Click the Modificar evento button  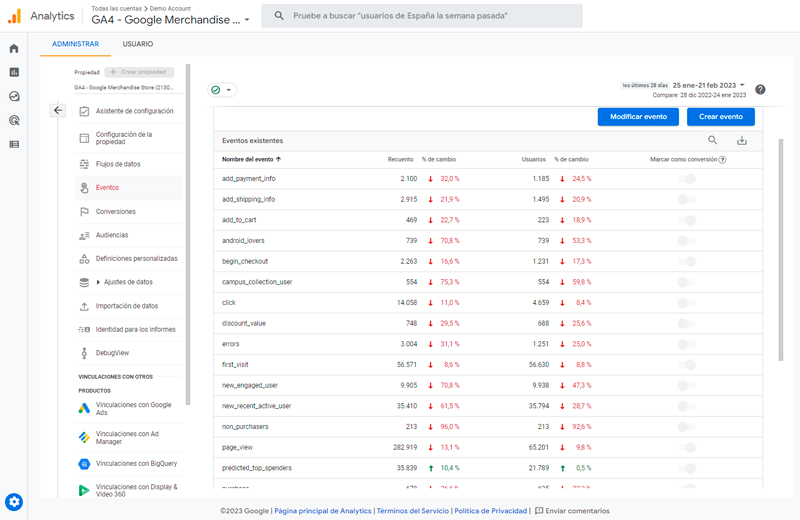click(638, 117)
